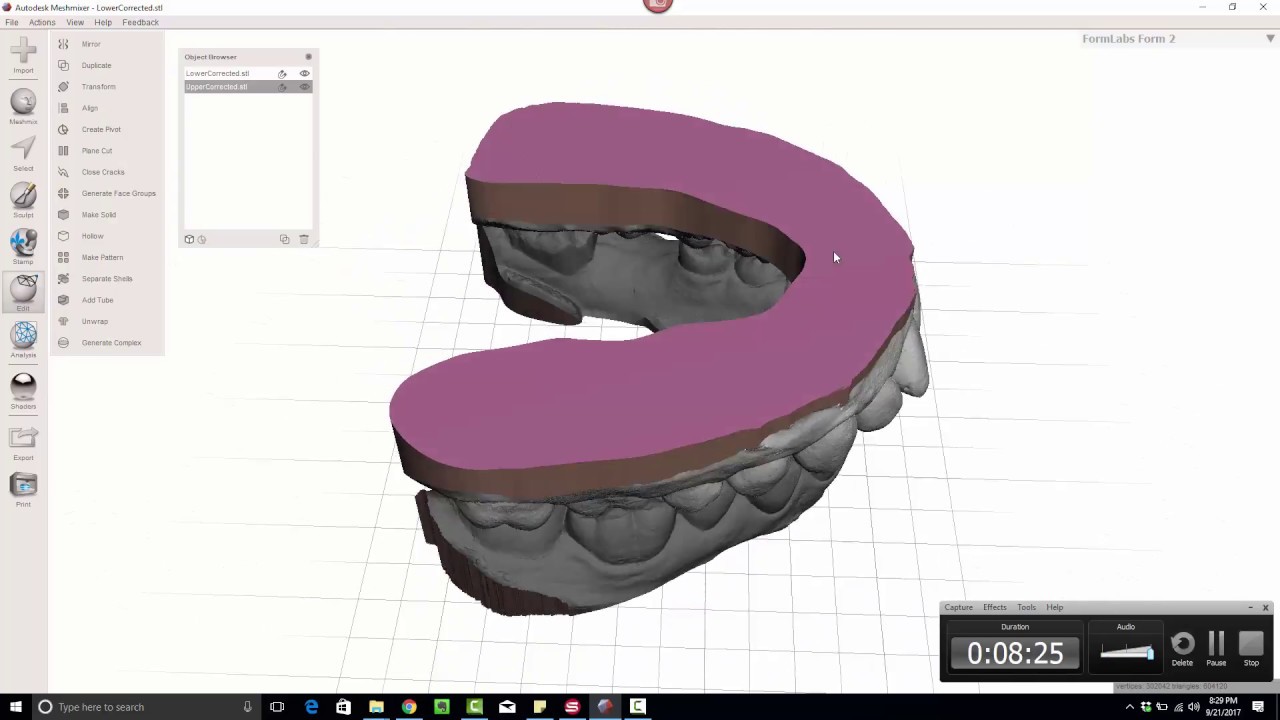Open the Meshmix sidebar tool
This screenshot has height=720, width=1280.
pyautogui.click(x=23, y=107)
